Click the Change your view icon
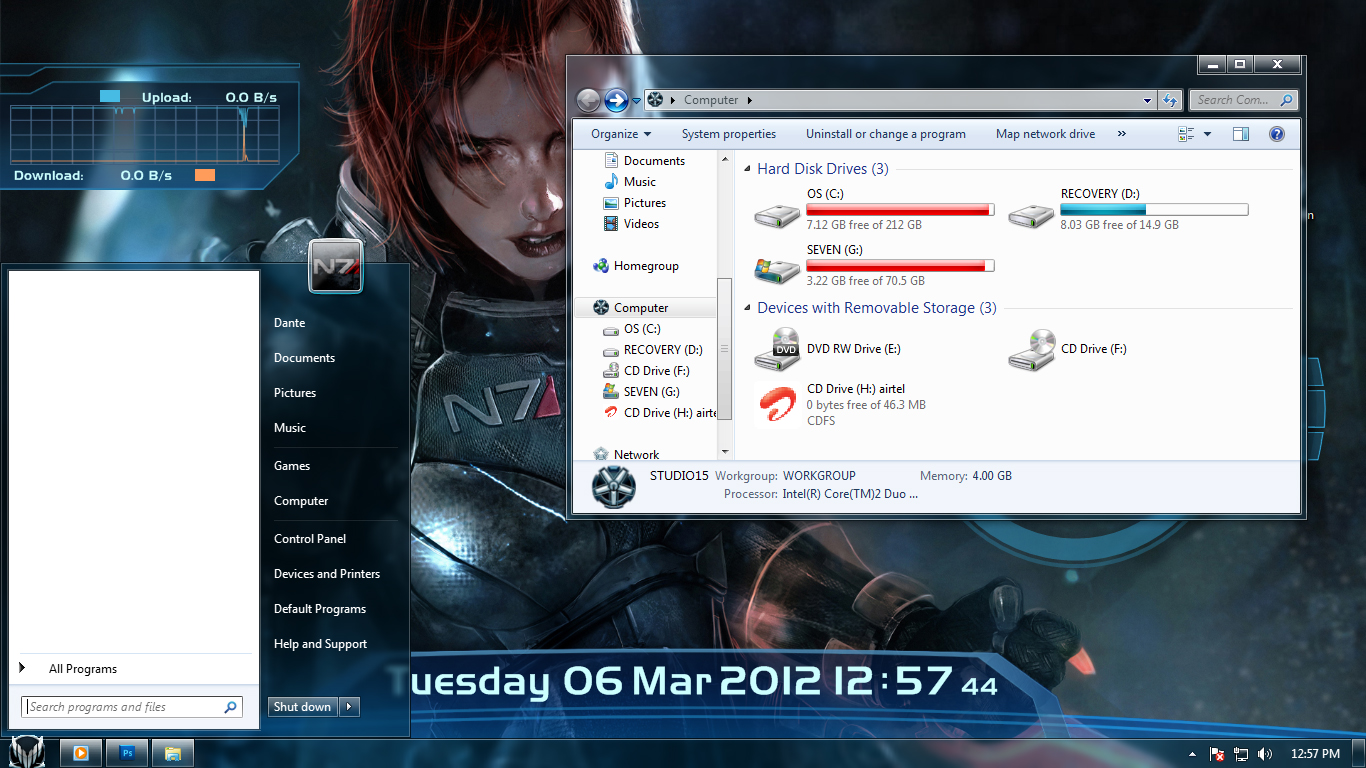 (x=1187, y=134)
